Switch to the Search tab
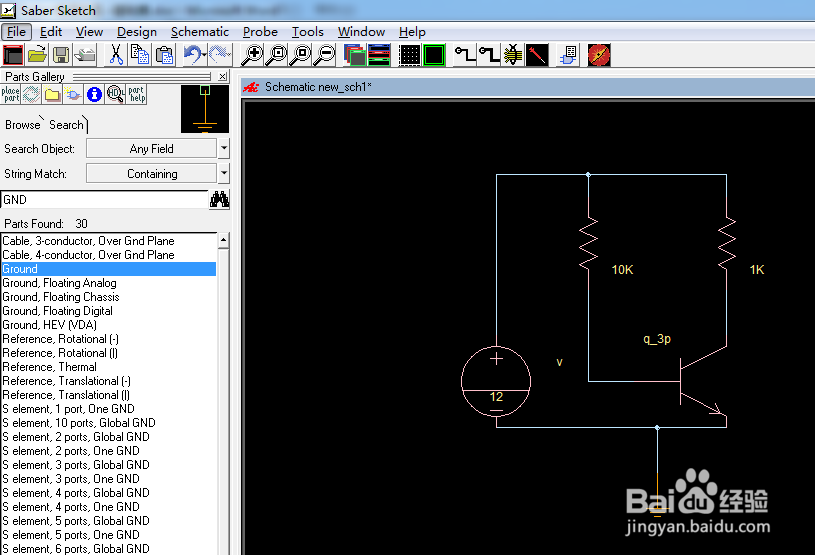Image resolution: width=815 pixels, height=555 pixels. click(x=66, y=125)
